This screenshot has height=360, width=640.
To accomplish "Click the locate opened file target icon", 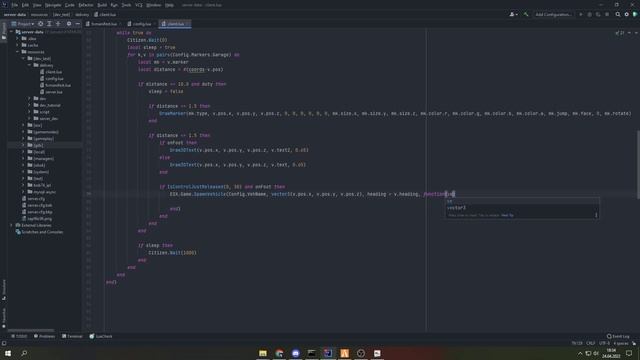I will (40, 24).
